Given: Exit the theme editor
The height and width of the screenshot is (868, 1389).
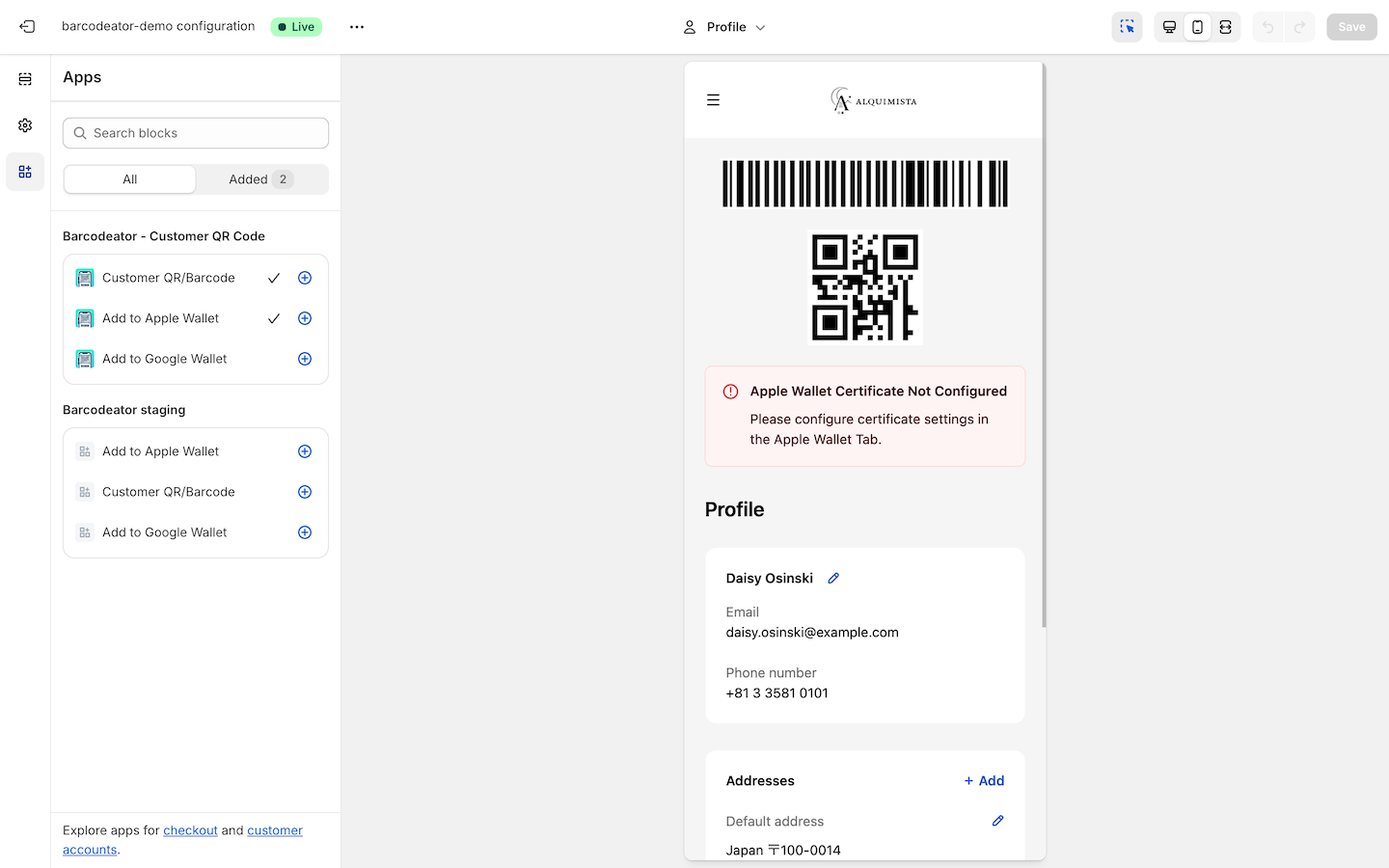Looking at the screenshot, I should tap(26, 26).
